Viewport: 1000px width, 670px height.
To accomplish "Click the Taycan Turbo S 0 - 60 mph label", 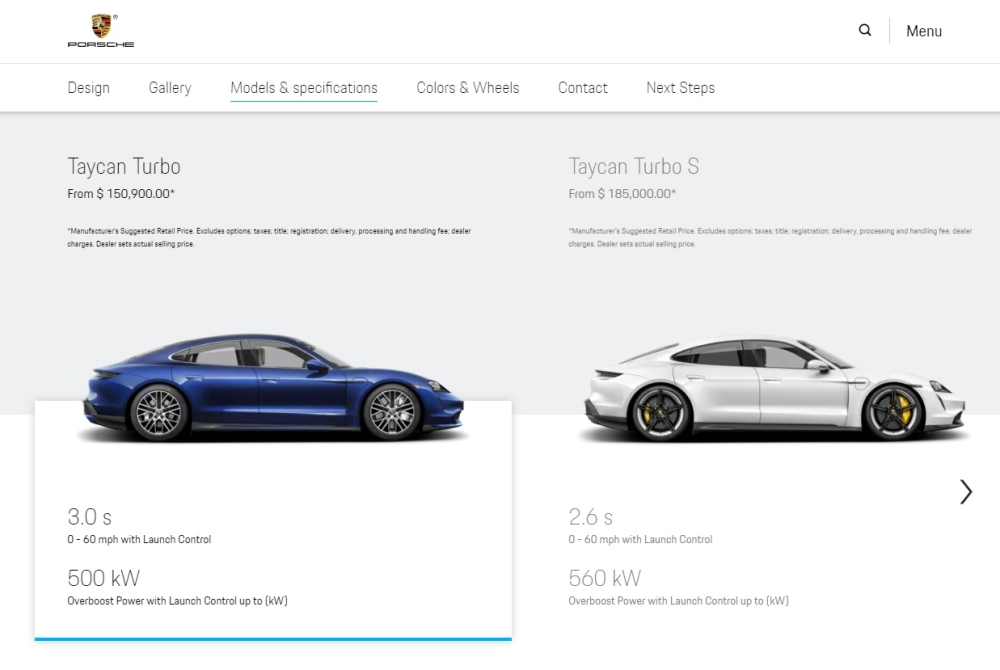I will 640,539.
